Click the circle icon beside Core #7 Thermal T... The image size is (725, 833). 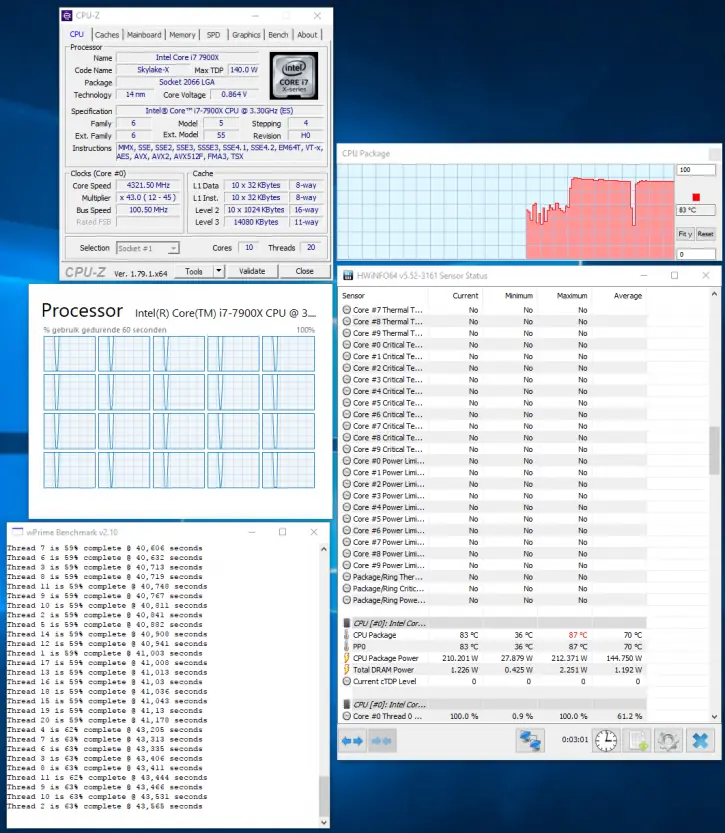tap(347, 310)
